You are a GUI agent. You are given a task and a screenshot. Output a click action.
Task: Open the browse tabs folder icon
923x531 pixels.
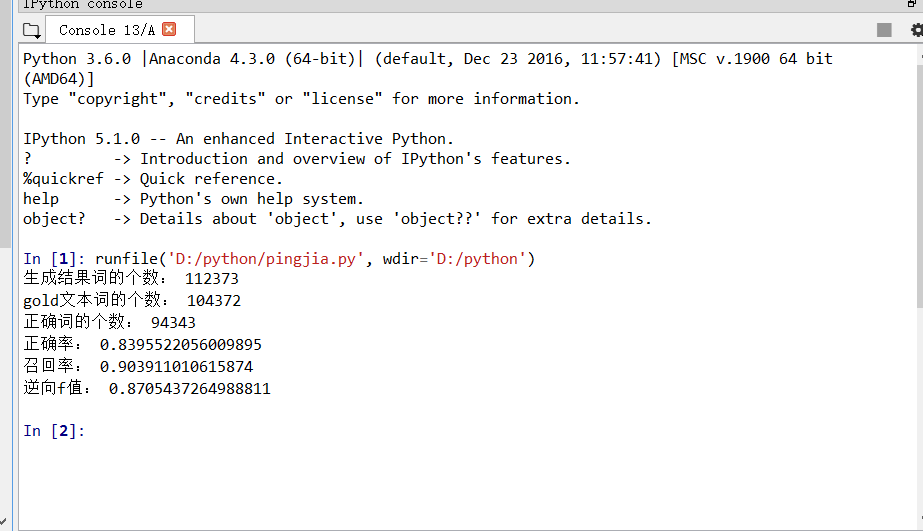coord(31,30)
